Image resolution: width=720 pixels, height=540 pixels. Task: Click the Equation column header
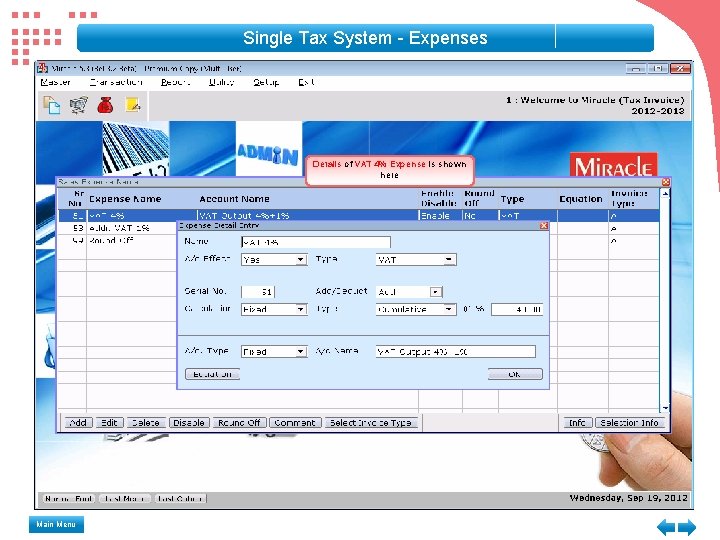point(581,199)
